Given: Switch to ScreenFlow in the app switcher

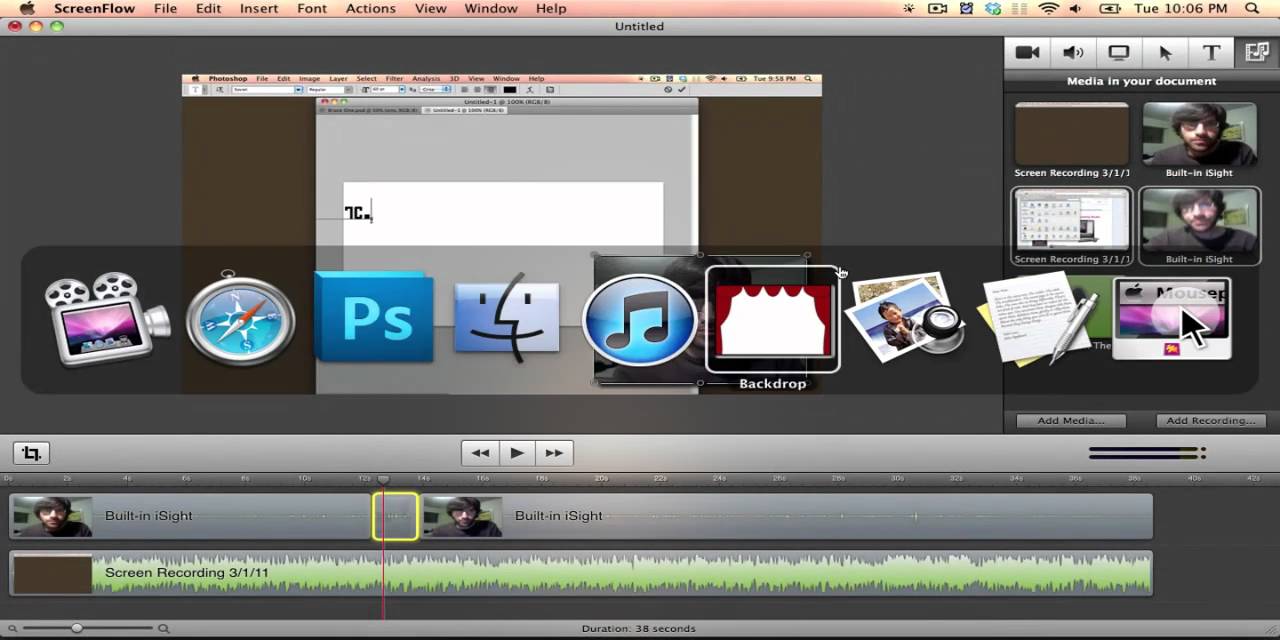Looking at the screenshot, I should pos(106,319).
